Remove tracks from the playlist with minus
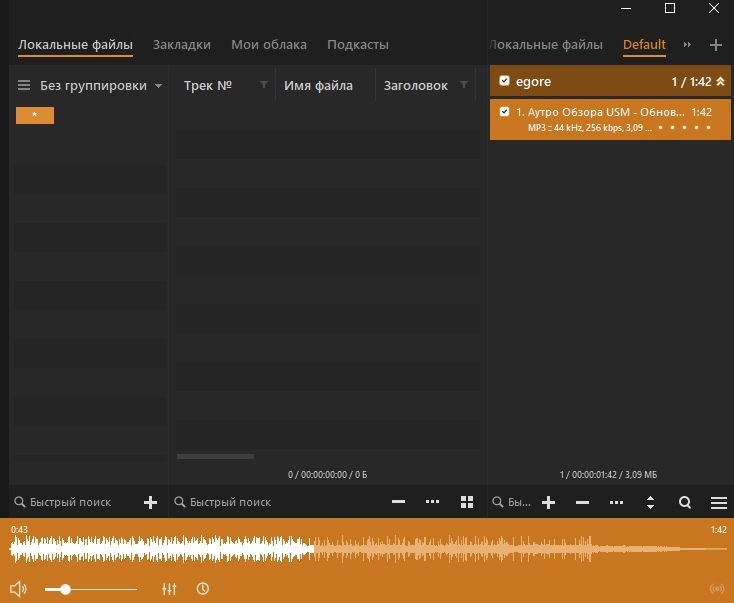 click(582, 502)
